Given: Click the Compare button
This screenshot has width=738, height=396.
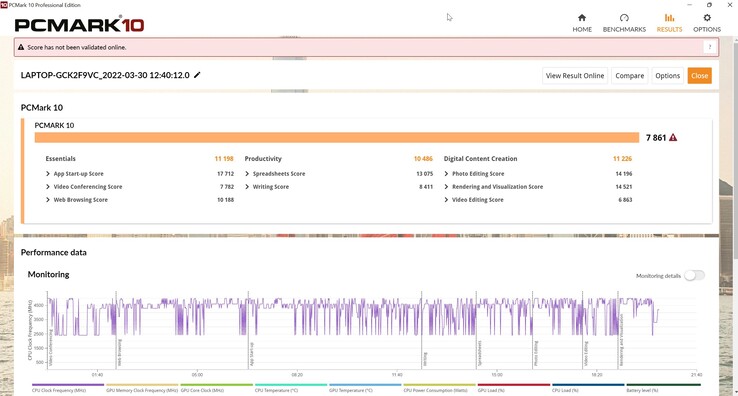Looking at the screenshot, I should tap(629, 76).
